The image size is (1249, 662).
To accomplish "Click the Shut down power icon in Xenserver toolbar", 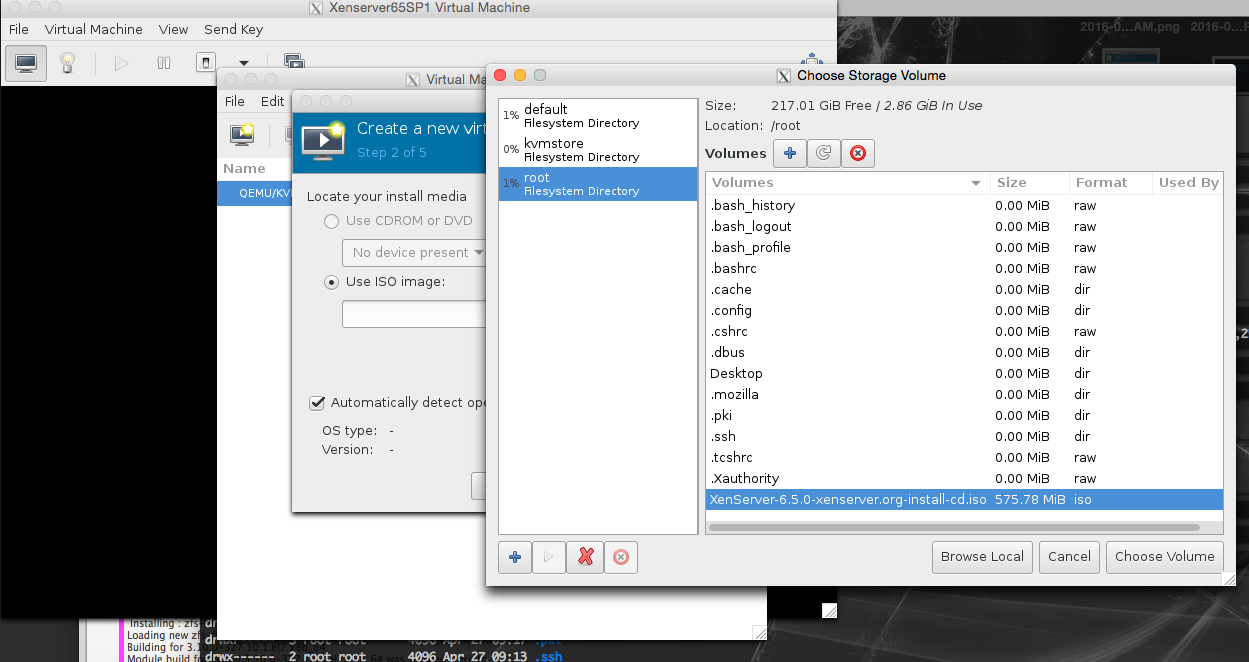I will [x=205, y=63].
